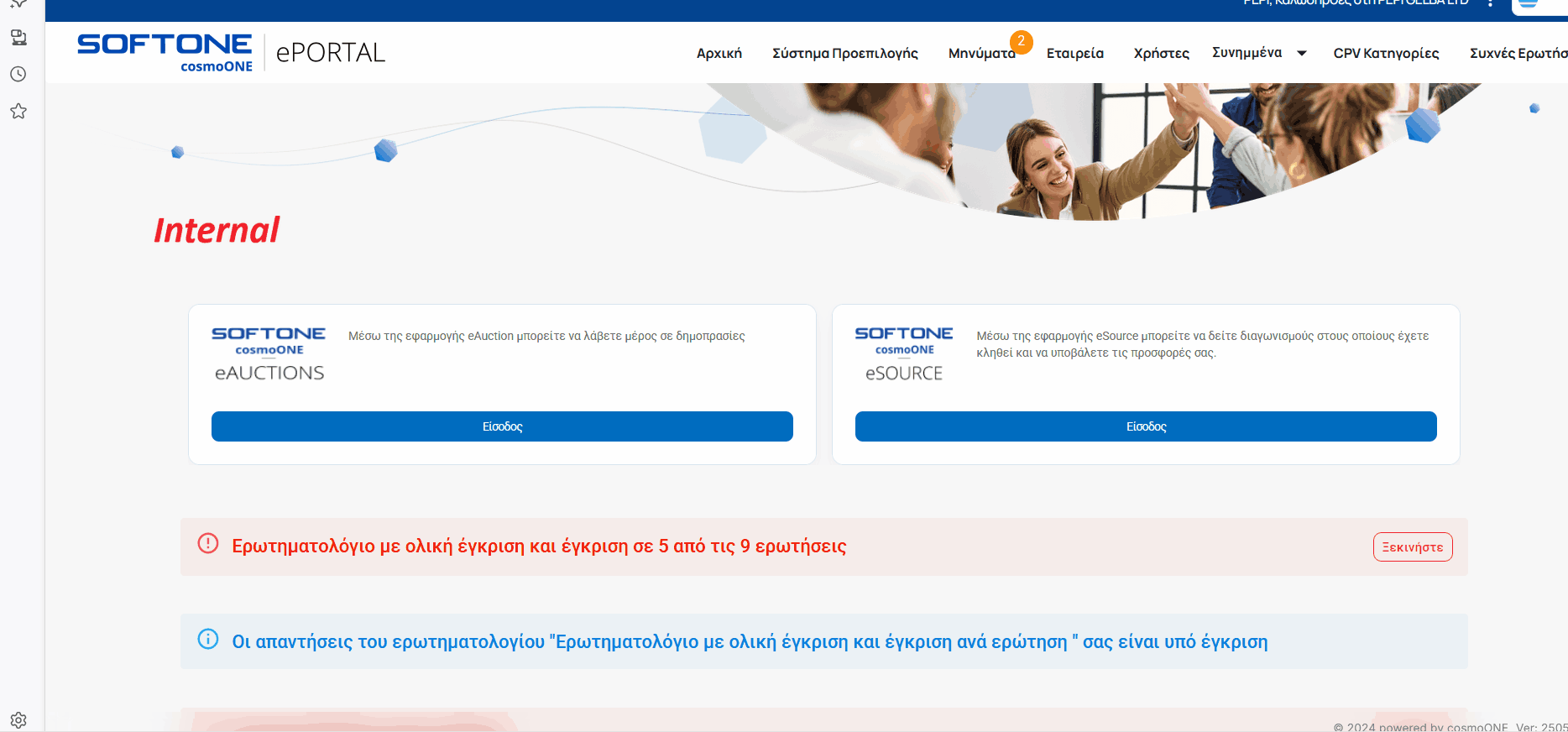Open the devices icon in the left sidebar
Viewport: 1568px width, 732px height.
pos(18,38)
